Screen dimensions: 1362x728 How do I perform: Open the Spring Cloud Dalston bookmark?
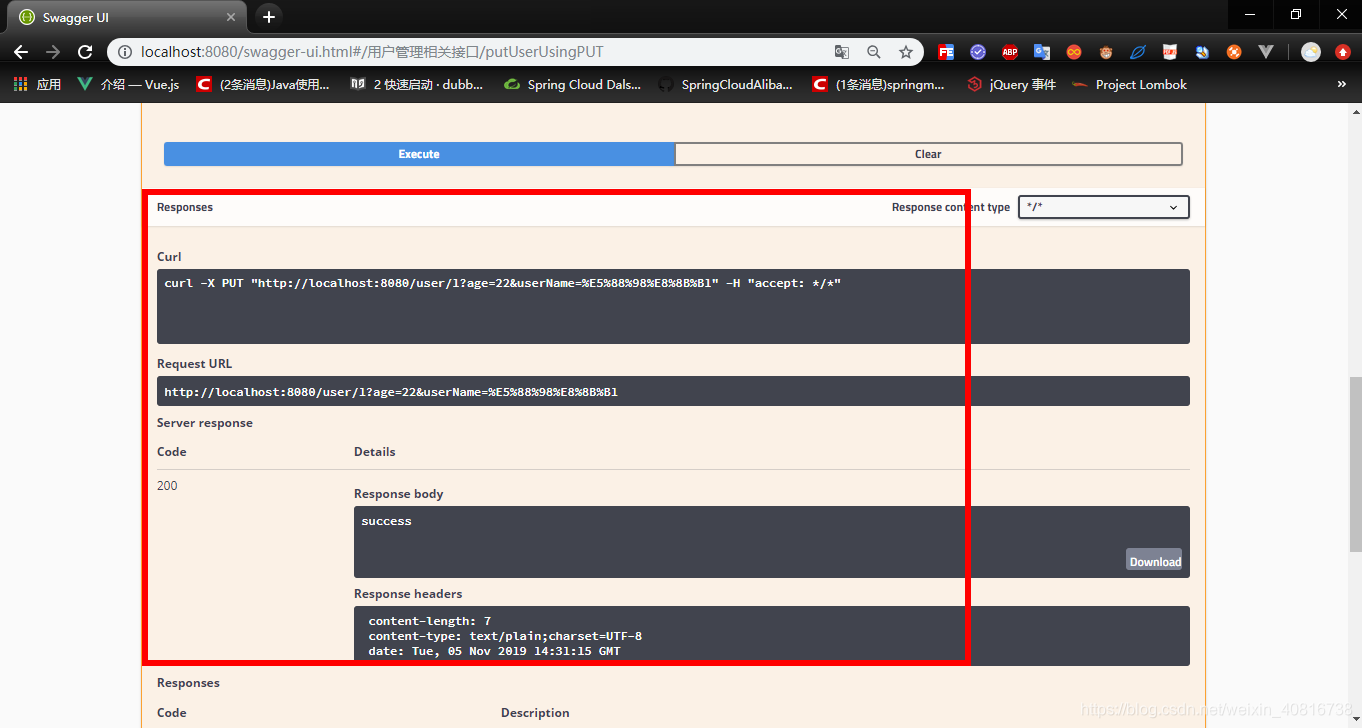[x=573, y=85]
